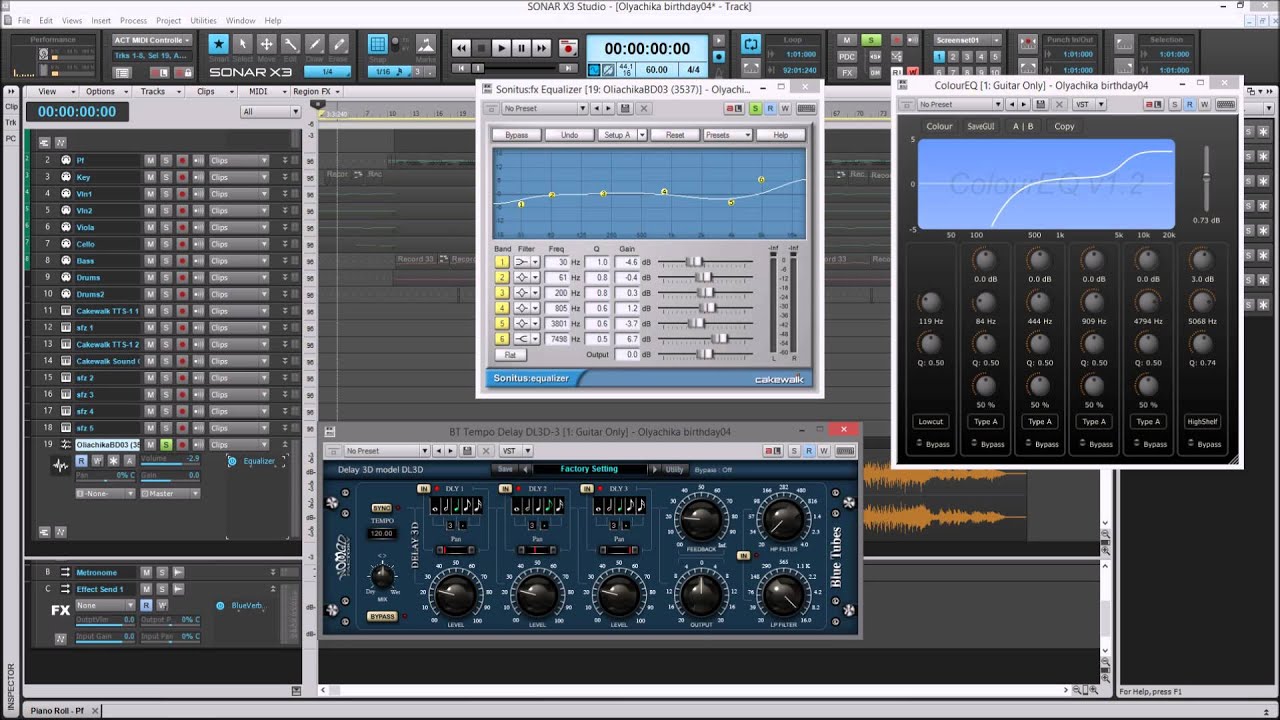Rewind the transport

[461, 47]
